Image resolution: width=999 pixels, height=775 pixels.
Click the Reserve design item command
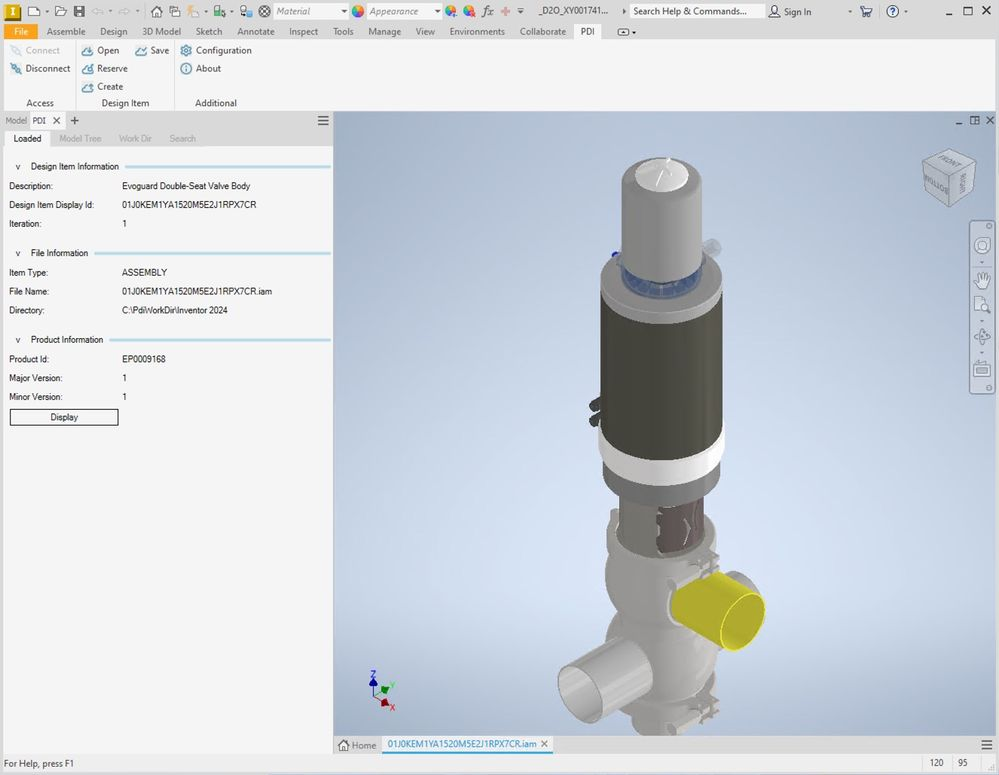tap(105, 68)
